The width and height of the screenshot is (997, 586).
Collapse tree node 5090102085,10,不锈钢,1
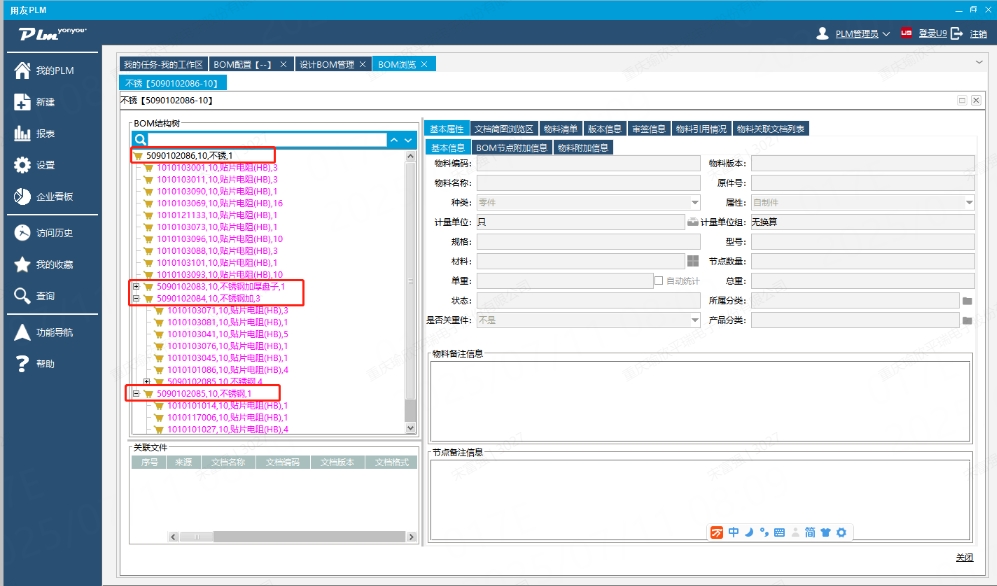pos(136,393)
